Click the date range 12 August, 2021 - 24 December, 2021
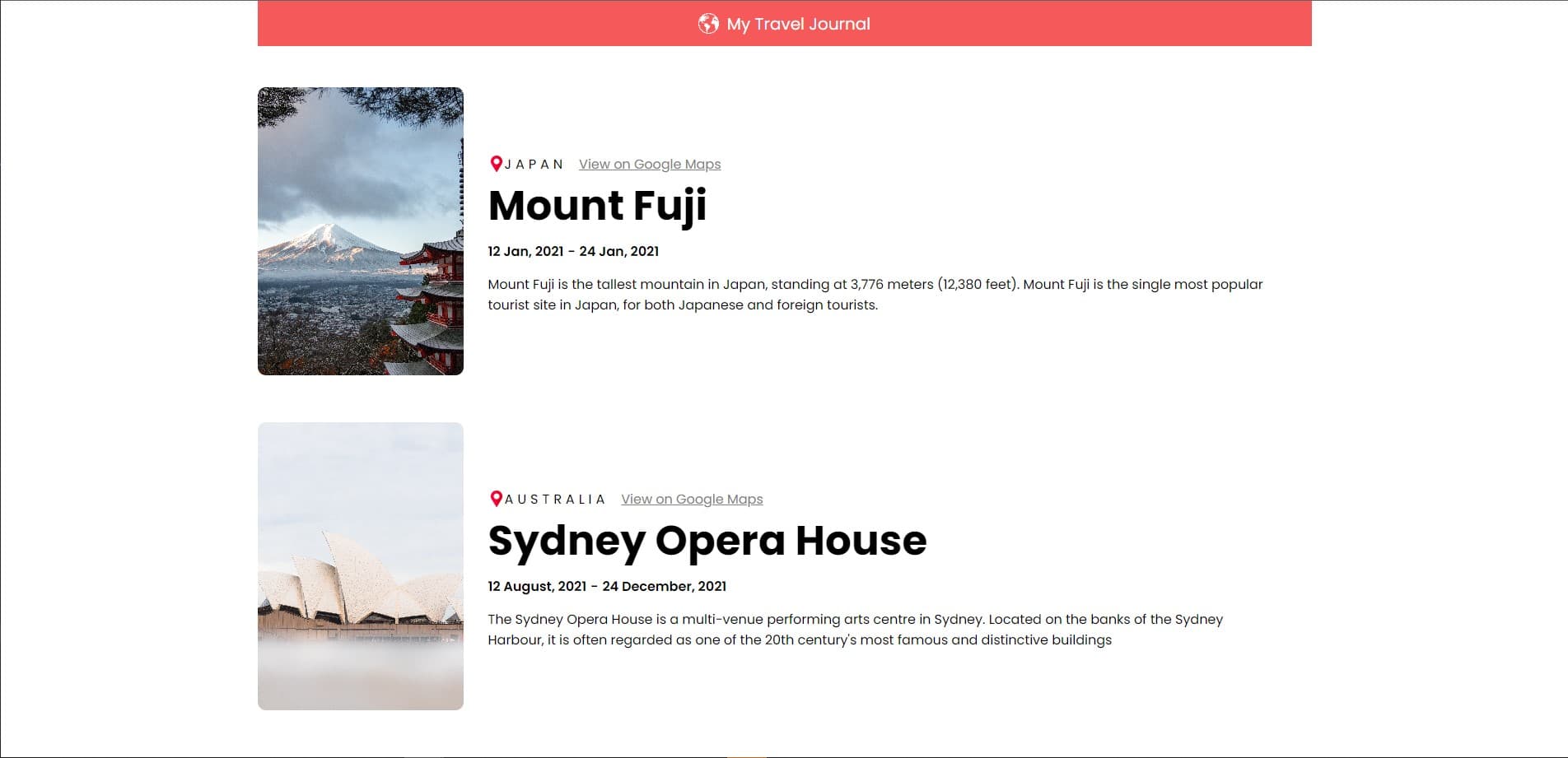This screenshot has height=758, width=1568. tap(607, 586)
